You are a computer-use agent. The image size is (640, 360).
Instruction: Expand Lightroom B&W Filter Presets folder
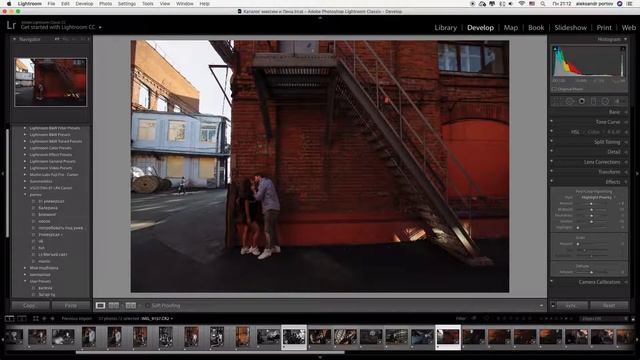[x=25, y=128]
